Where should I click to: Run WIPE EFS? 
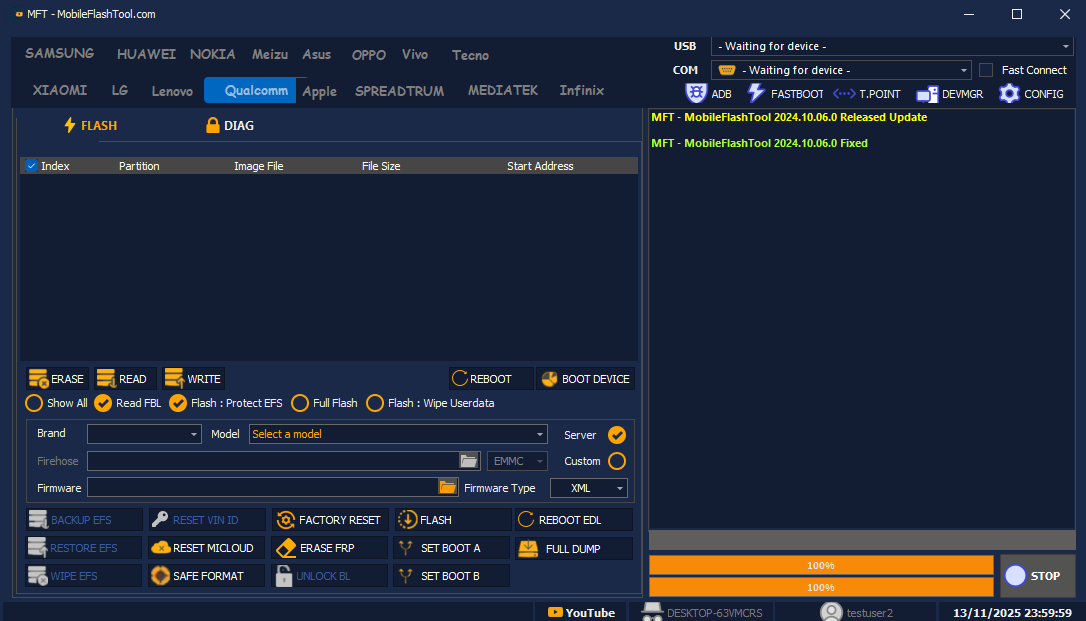click(83, 575)
